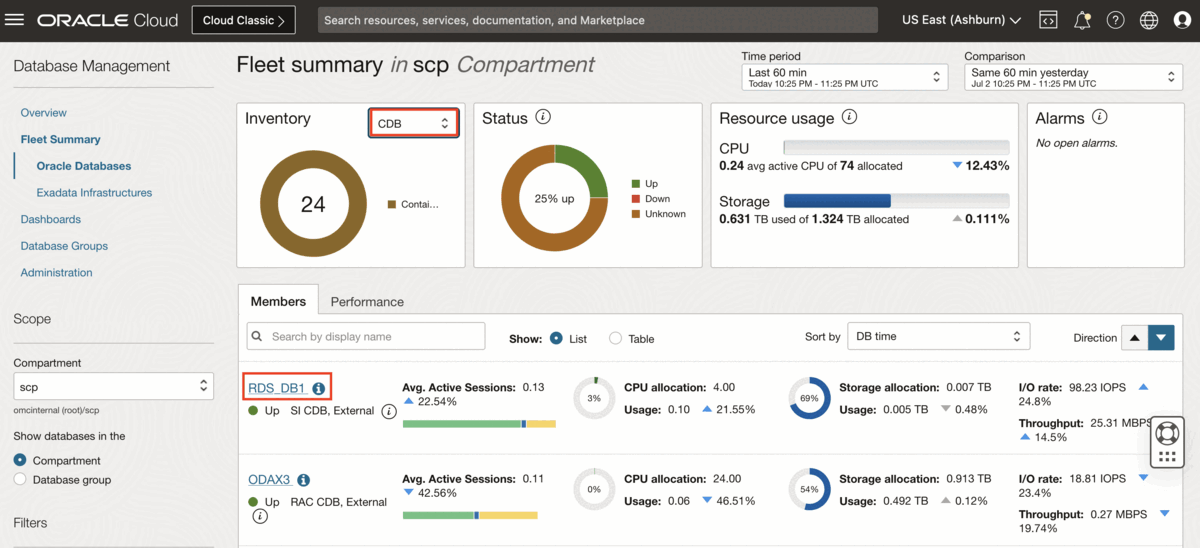Click the info icon next to RDS_DB1
Screen dimensions: 1200x549
click(318, 388)
